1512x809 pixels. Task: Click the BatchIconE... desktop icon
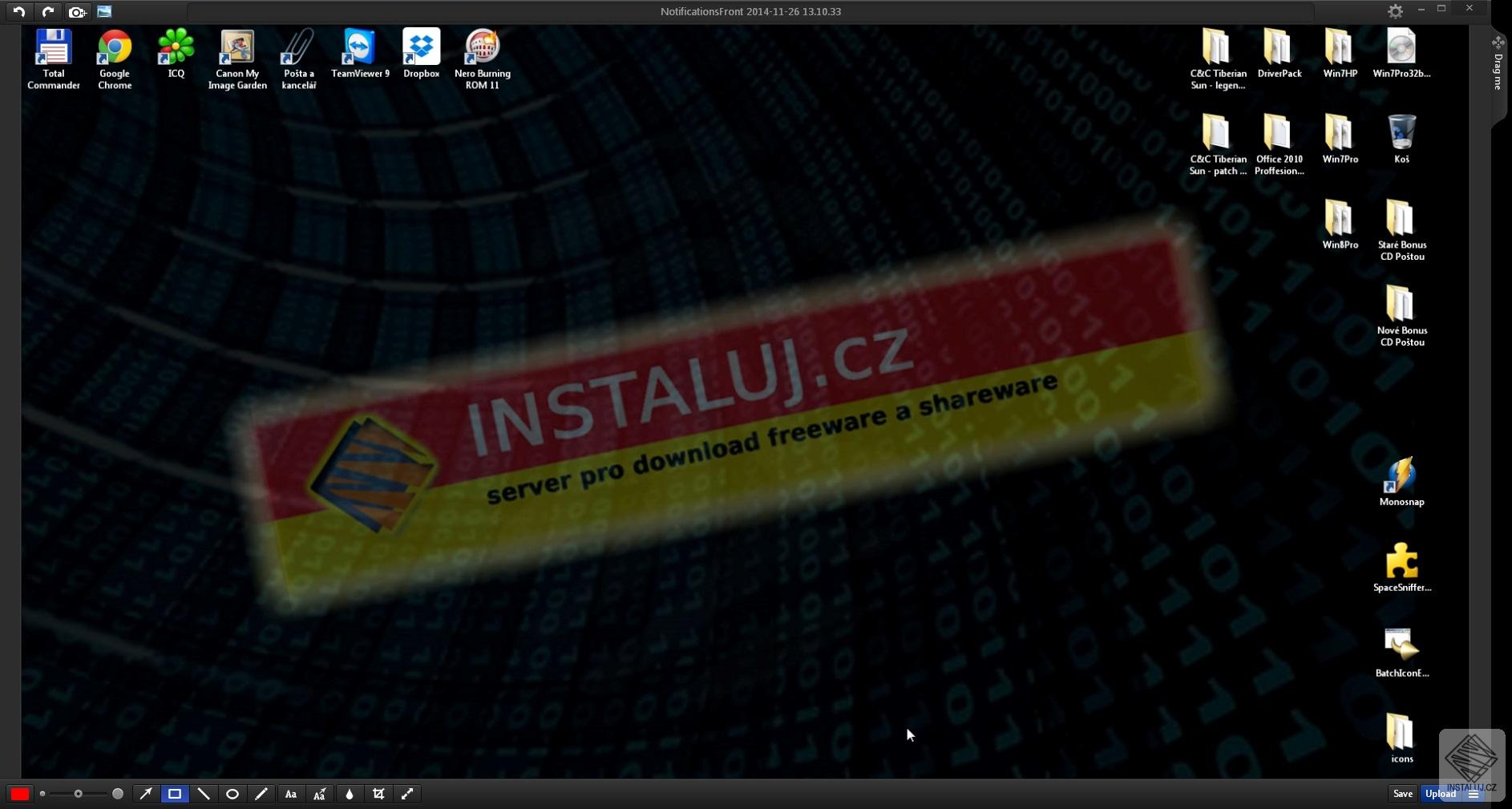[x=1401, y=654]
